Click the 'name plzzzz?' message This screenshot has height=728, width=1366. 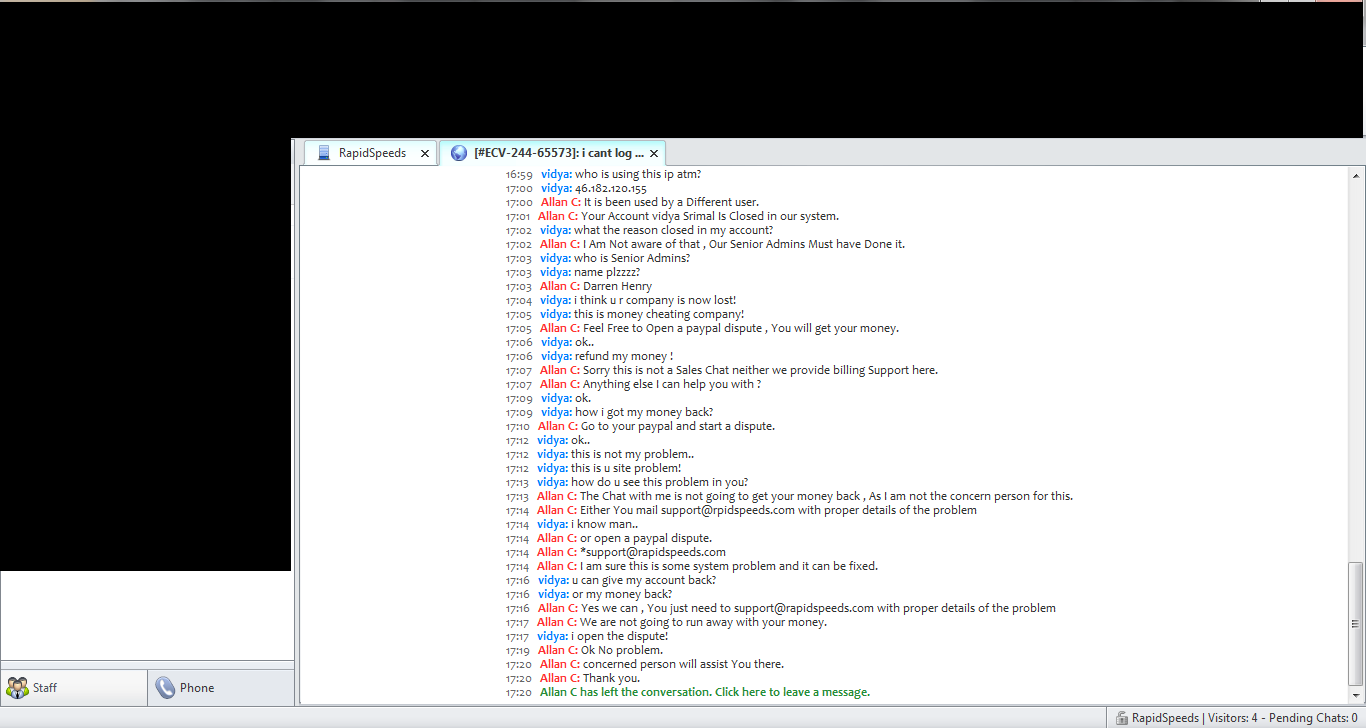607,272
